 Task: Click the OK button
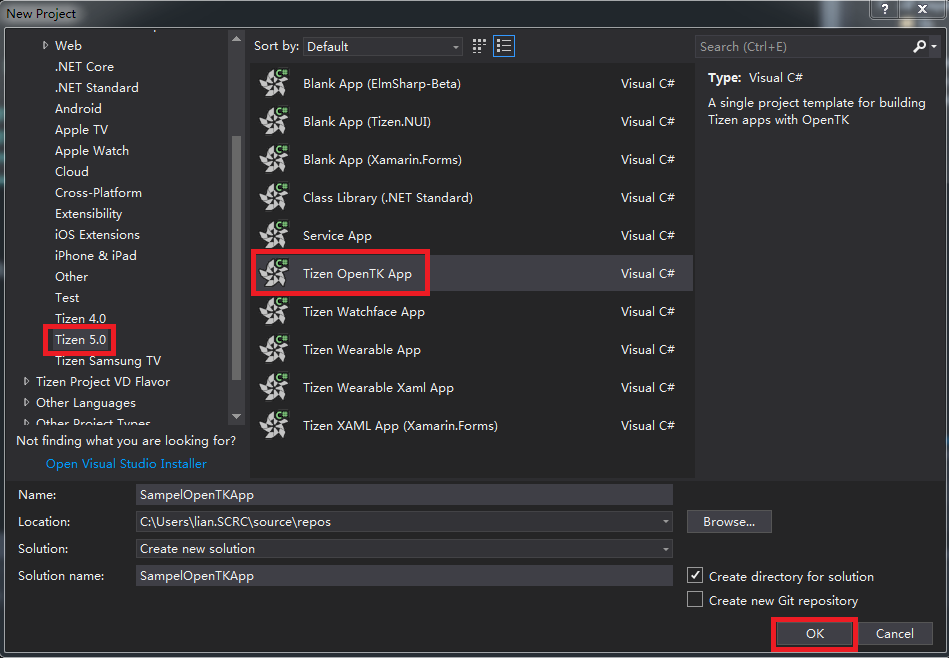(x=814, y=633)
